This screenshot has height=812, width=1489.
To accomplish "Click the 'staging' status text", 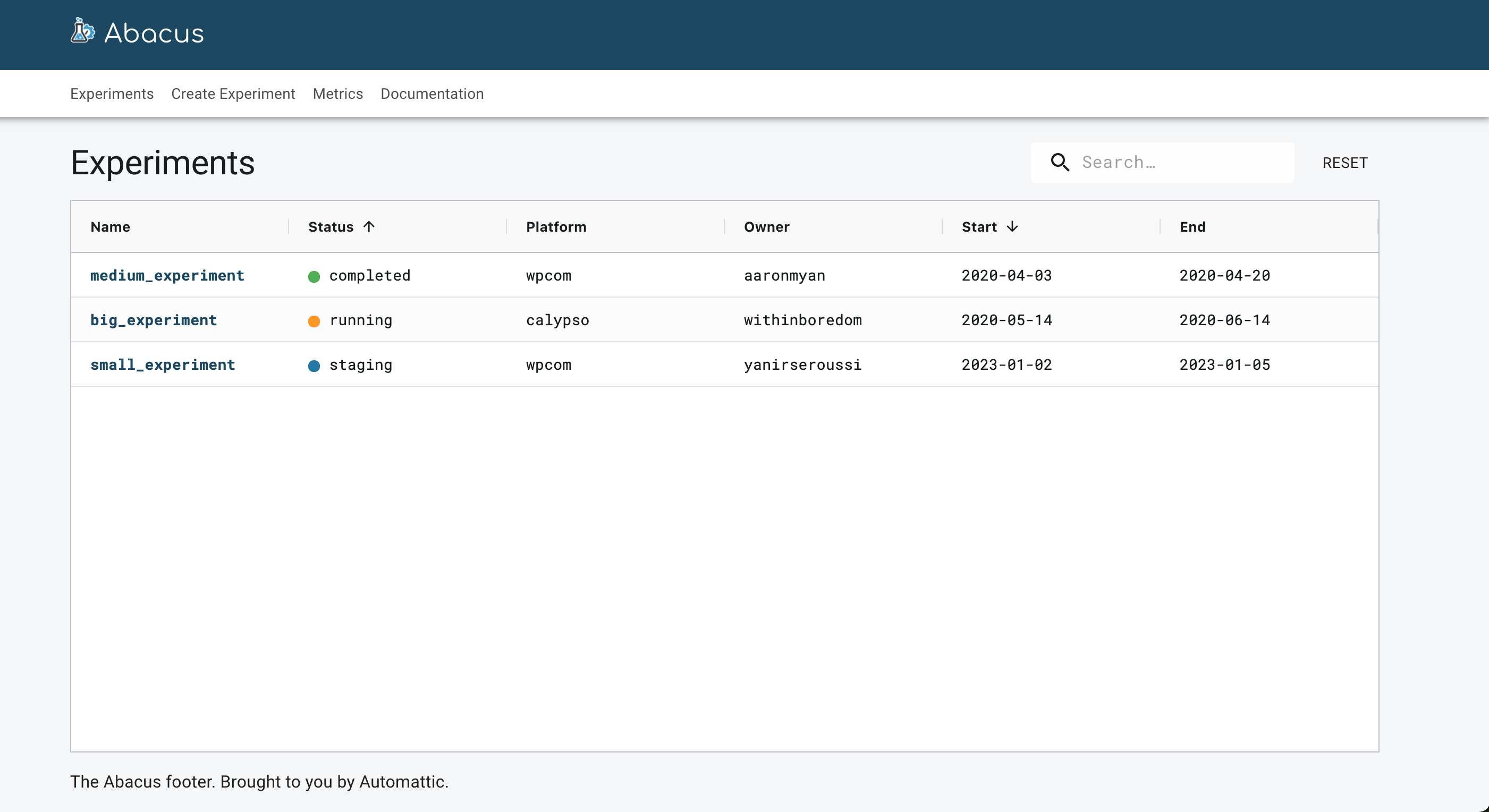I will (361, 365).
